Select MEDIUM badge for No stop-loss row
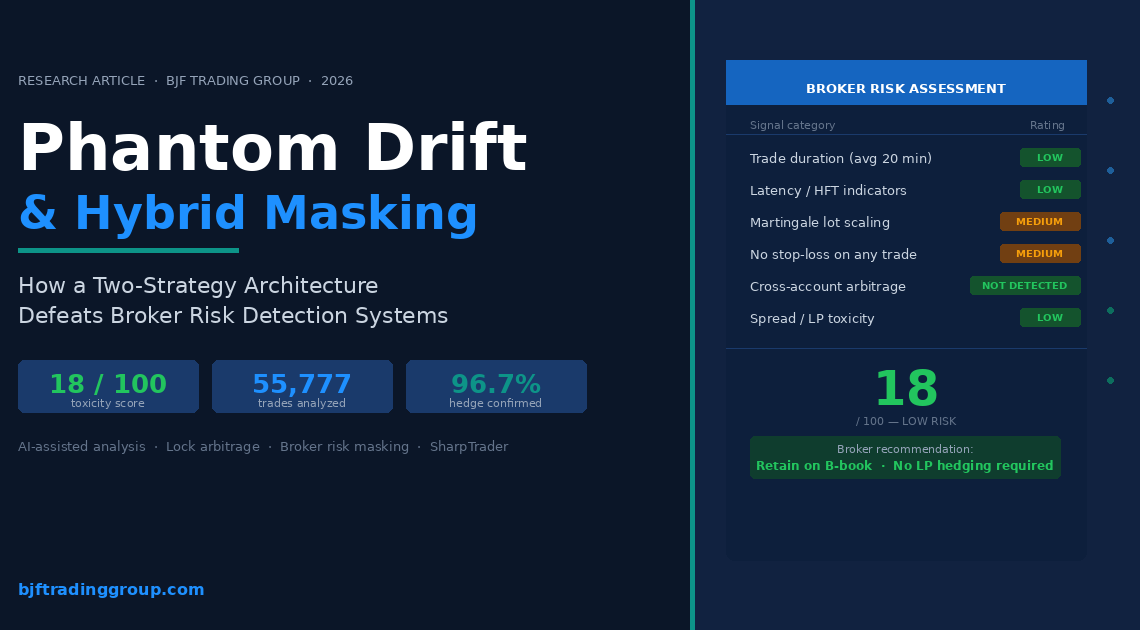Viewport: 1140px width, 630px height. pyautogui.click(x=1040, y=254)
